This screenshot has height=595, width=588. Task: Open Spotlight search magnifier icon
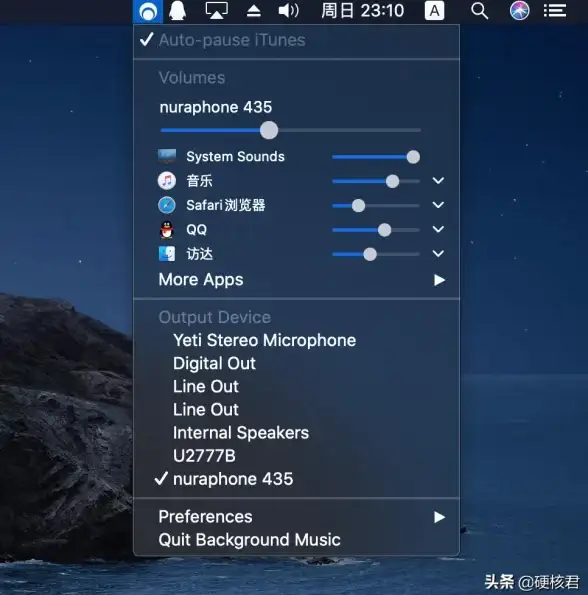tap(480, 11)
